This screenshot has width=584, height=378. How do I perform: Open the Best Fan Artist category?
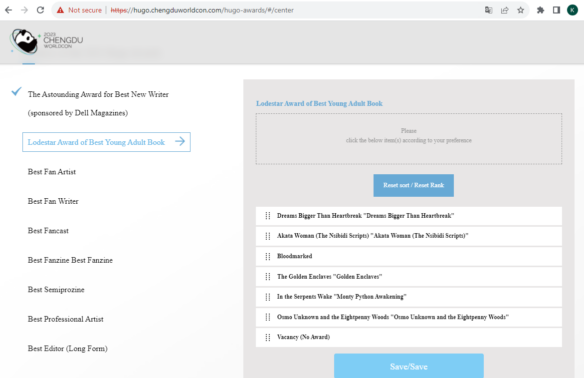(x=52, y=172)
